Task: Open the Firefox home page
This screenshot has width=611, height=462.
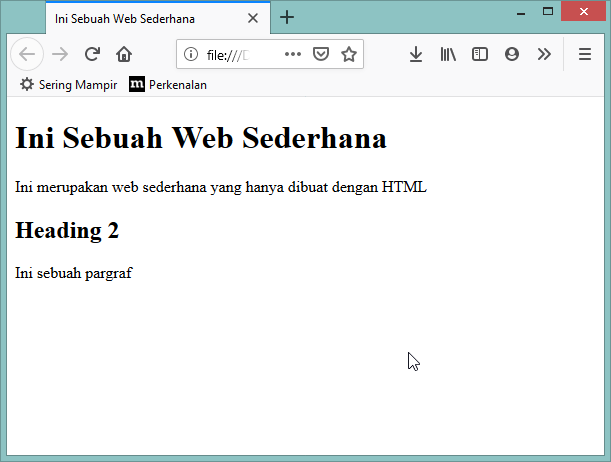Action: point(124,55)
